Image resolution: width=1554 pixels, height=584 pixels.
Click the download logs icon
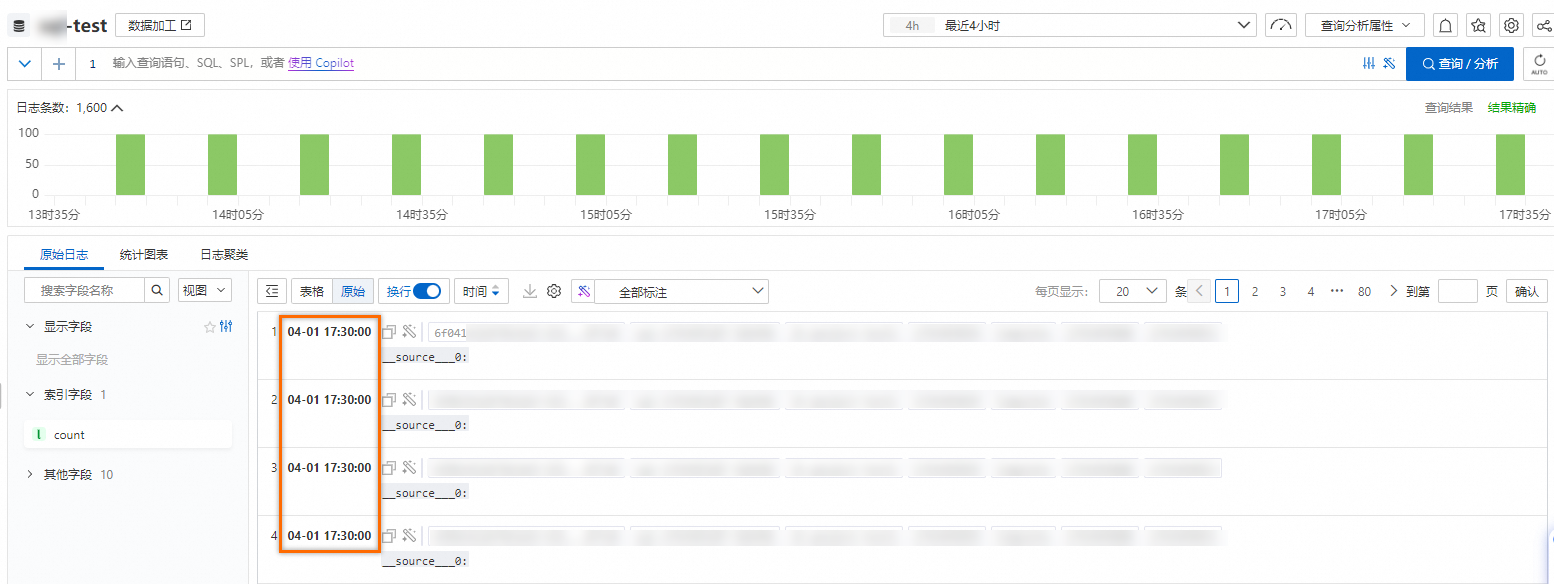(530, 291)
